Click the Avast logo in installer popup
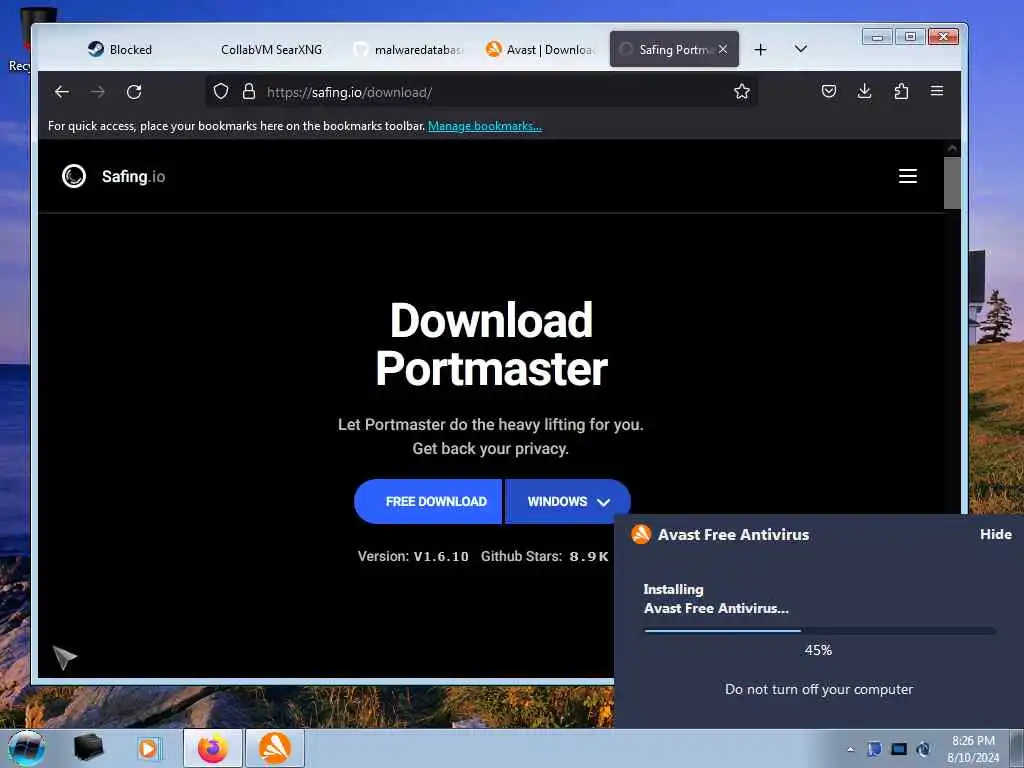The image size is (1024, 768). (x=641, y=534)
